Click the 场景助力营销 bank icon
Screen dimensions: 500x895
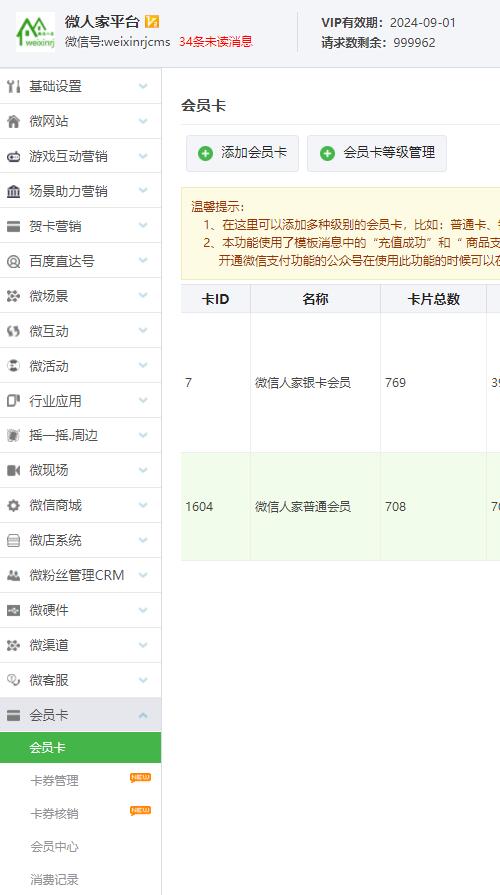point(13,191)
